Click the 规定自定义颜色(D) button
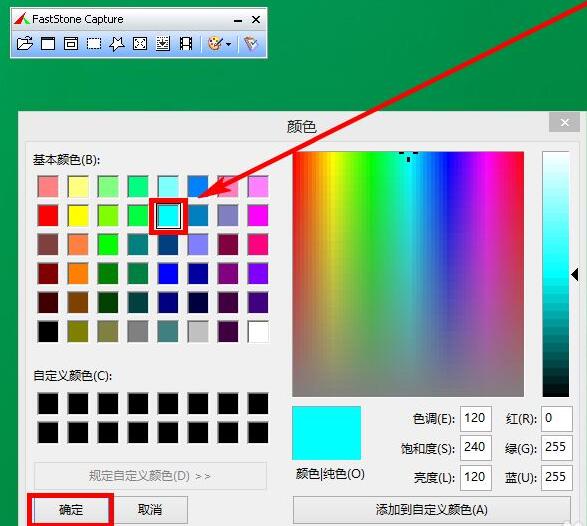The image size is (587, 526). tap(150, 476)
